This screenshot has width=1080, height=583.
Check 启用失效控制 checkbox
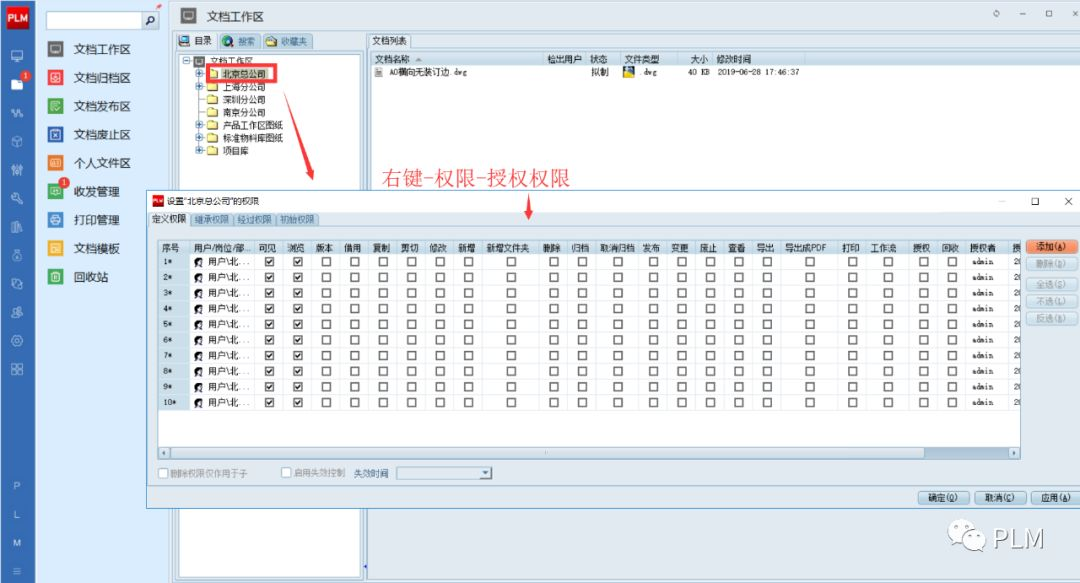tap(286, 473)
